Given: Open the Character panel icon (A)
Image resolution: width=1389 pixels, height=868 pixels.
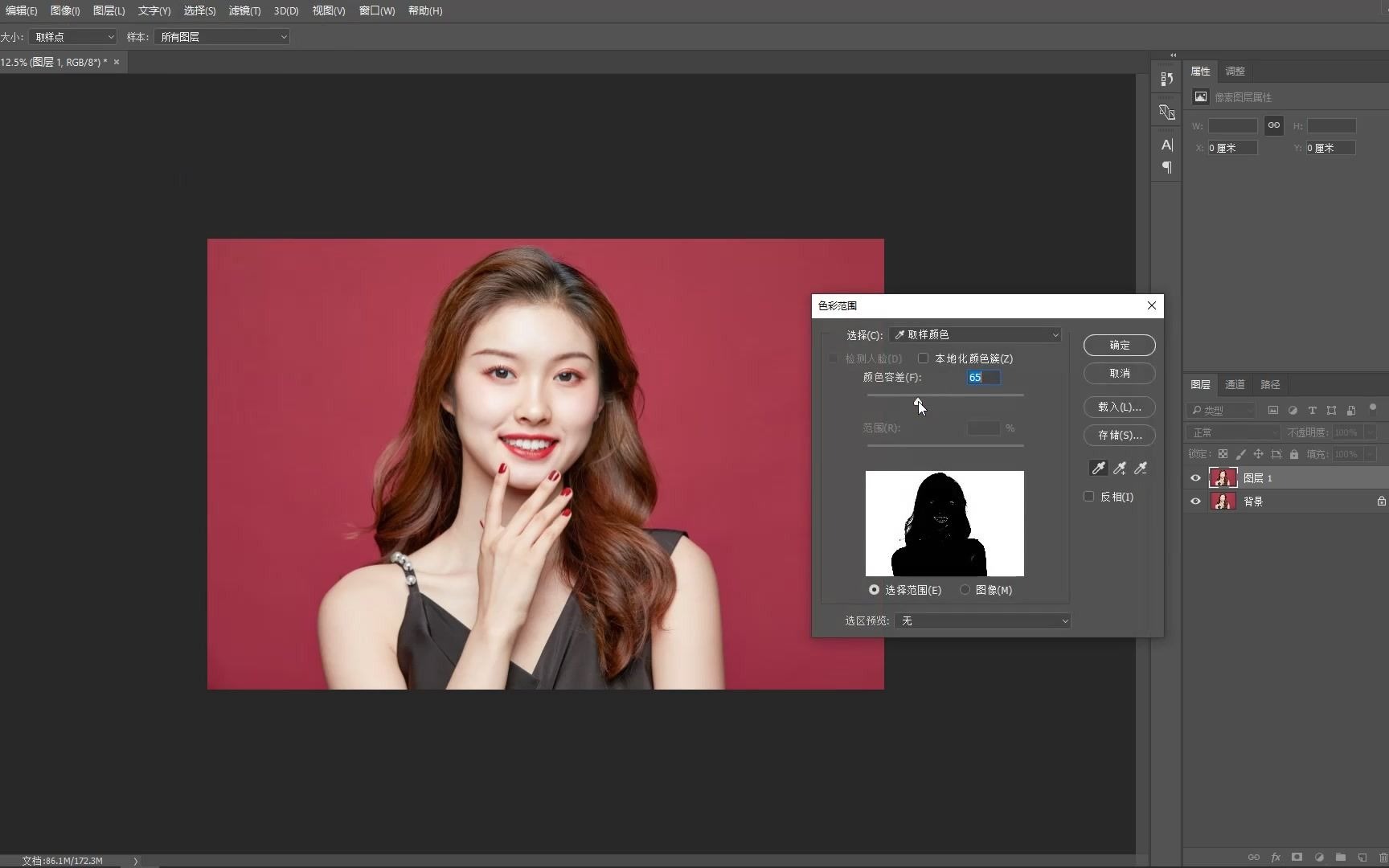Looking at the screenshot, I should pyautogui.click(x=1167, y=145).
